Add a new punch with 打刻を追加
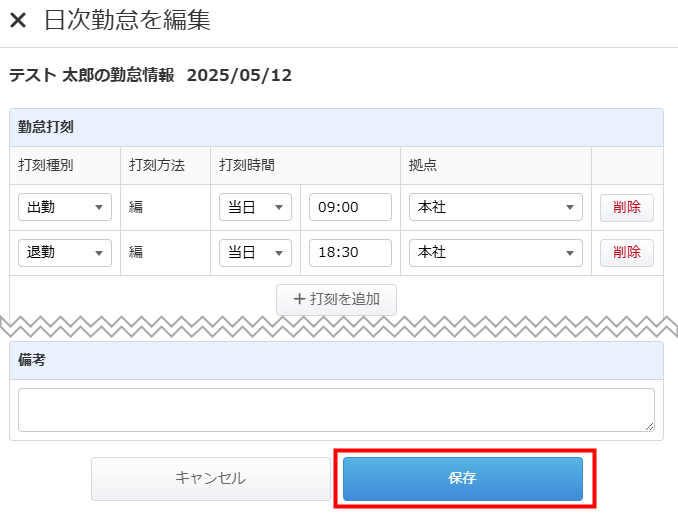Screen dimensions: 678x523 336,299
